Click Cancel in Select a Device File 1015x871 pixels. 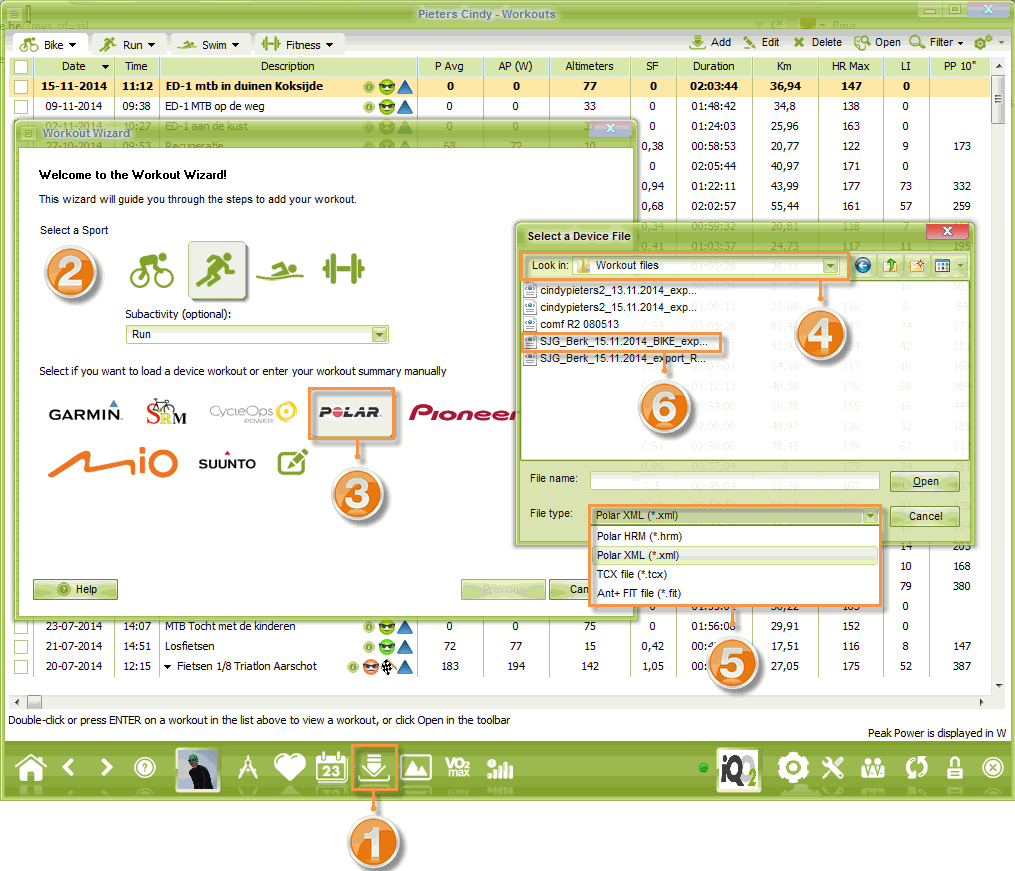tap(925, 516)
